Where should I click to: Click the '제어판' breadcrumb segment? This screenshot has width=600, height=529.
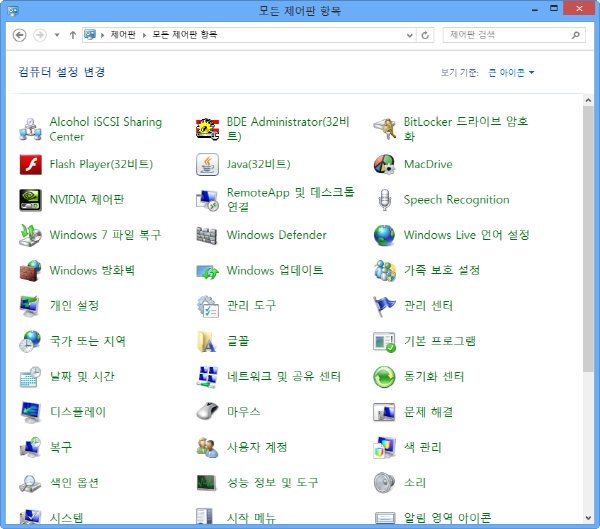point(123,35)
